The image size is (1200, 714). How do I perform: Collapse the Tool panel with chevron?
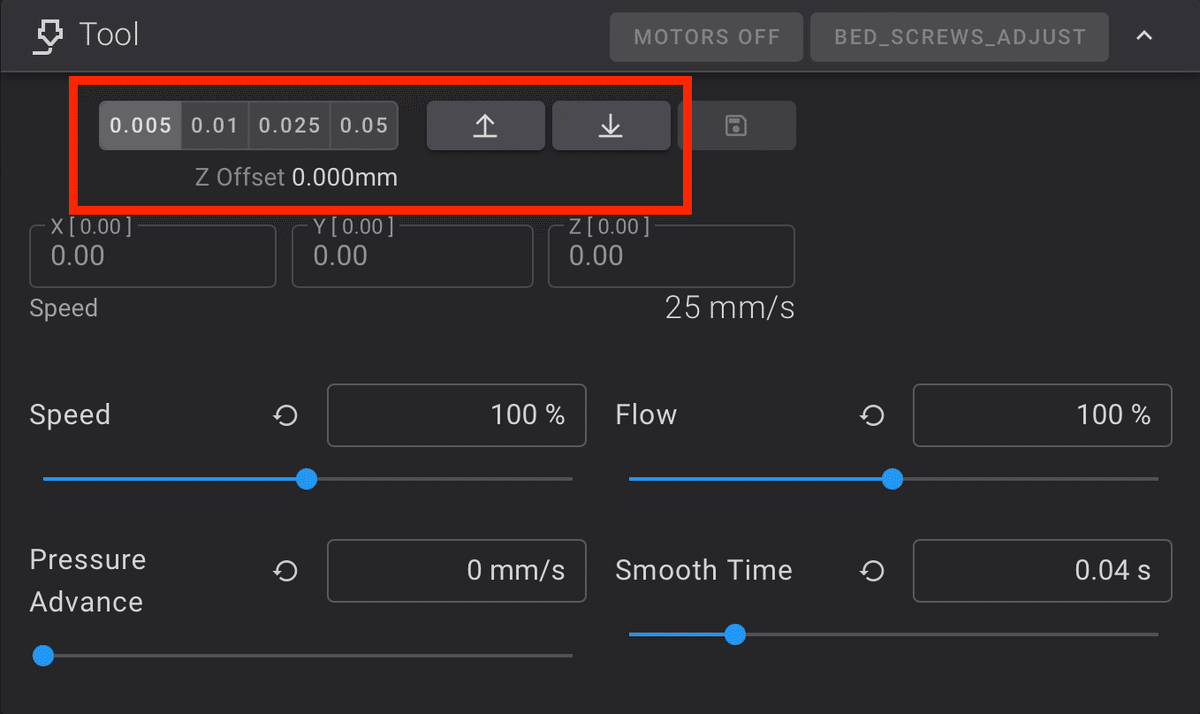[1145, 37]
